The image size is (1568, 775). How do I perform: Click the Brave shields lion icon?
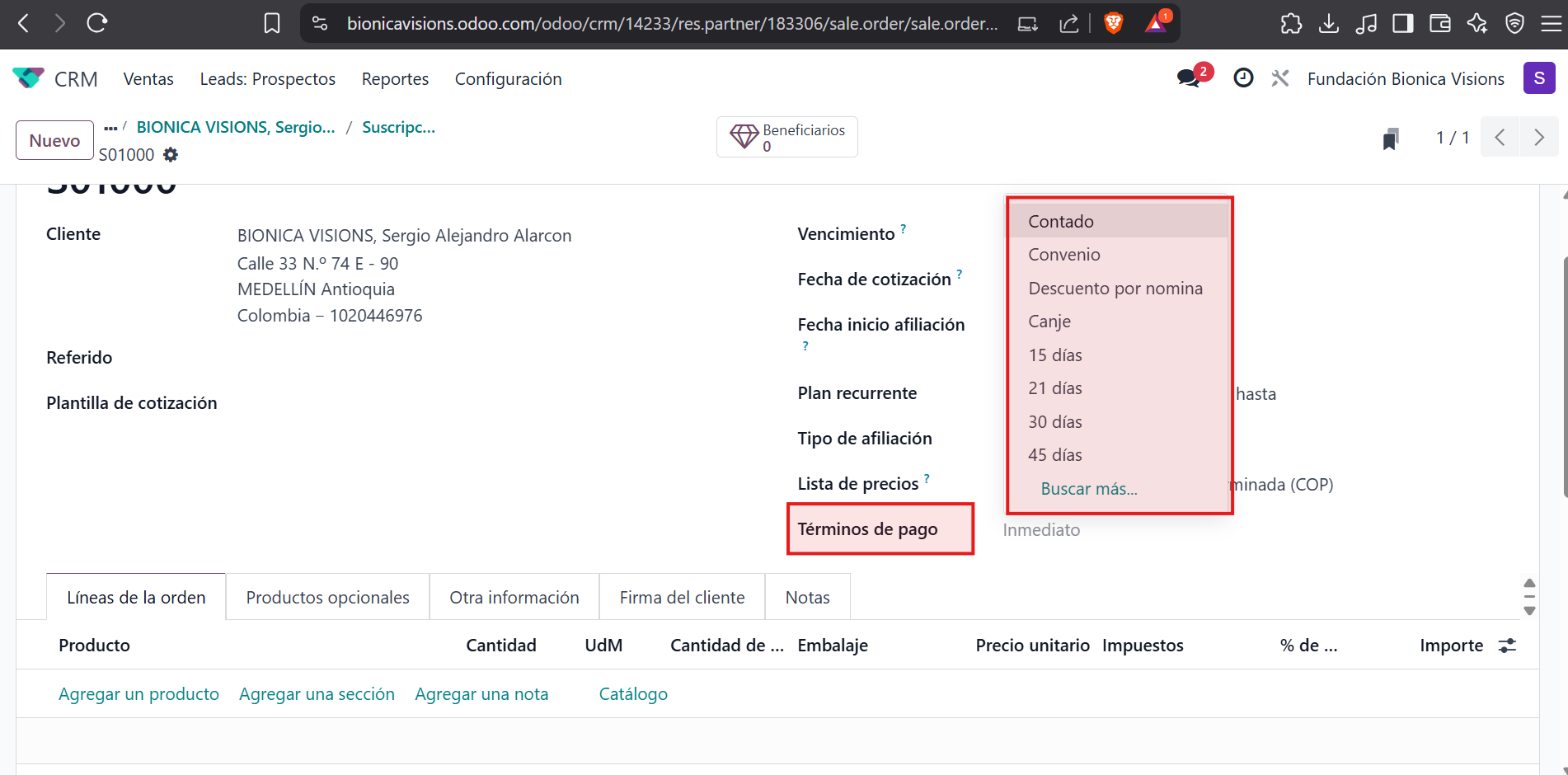click(x=1113, y=23)
